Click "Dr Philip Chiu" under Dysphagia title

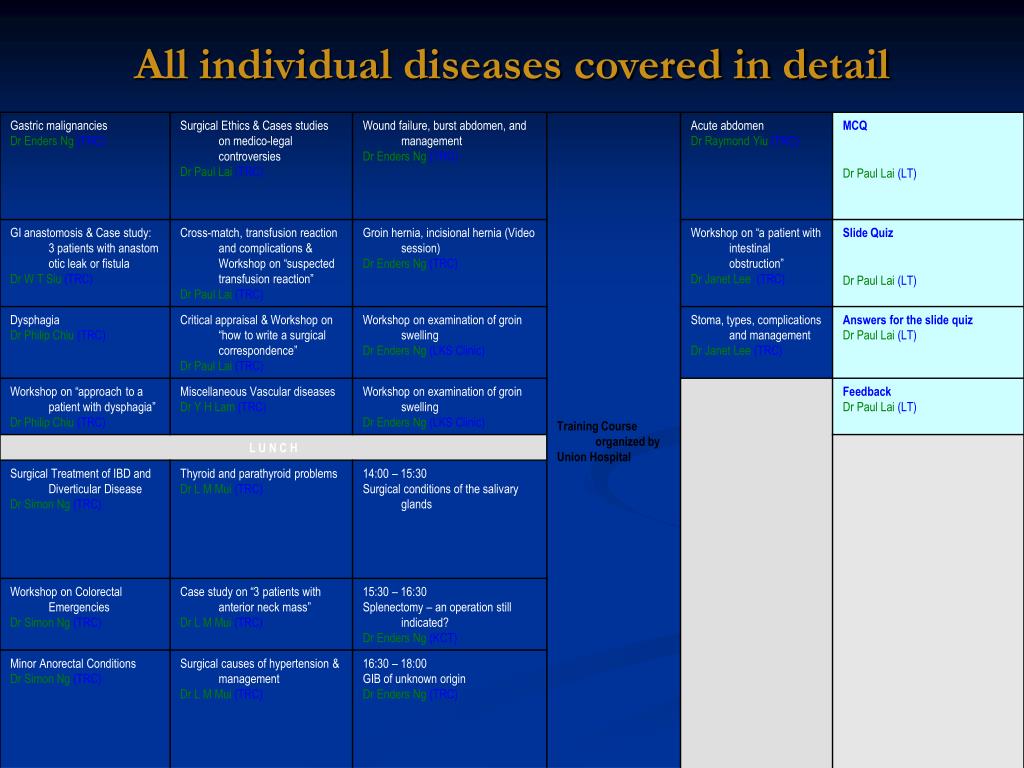[42, 336]
